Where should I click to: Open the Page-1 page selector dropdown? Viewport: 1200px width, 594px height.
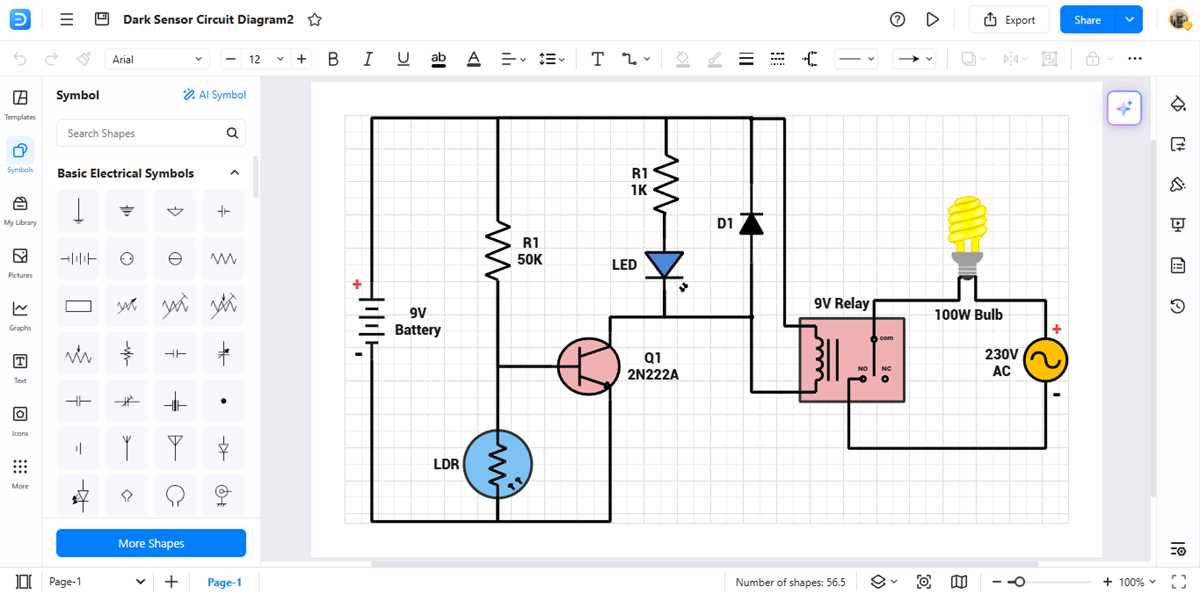click(96, 581)
